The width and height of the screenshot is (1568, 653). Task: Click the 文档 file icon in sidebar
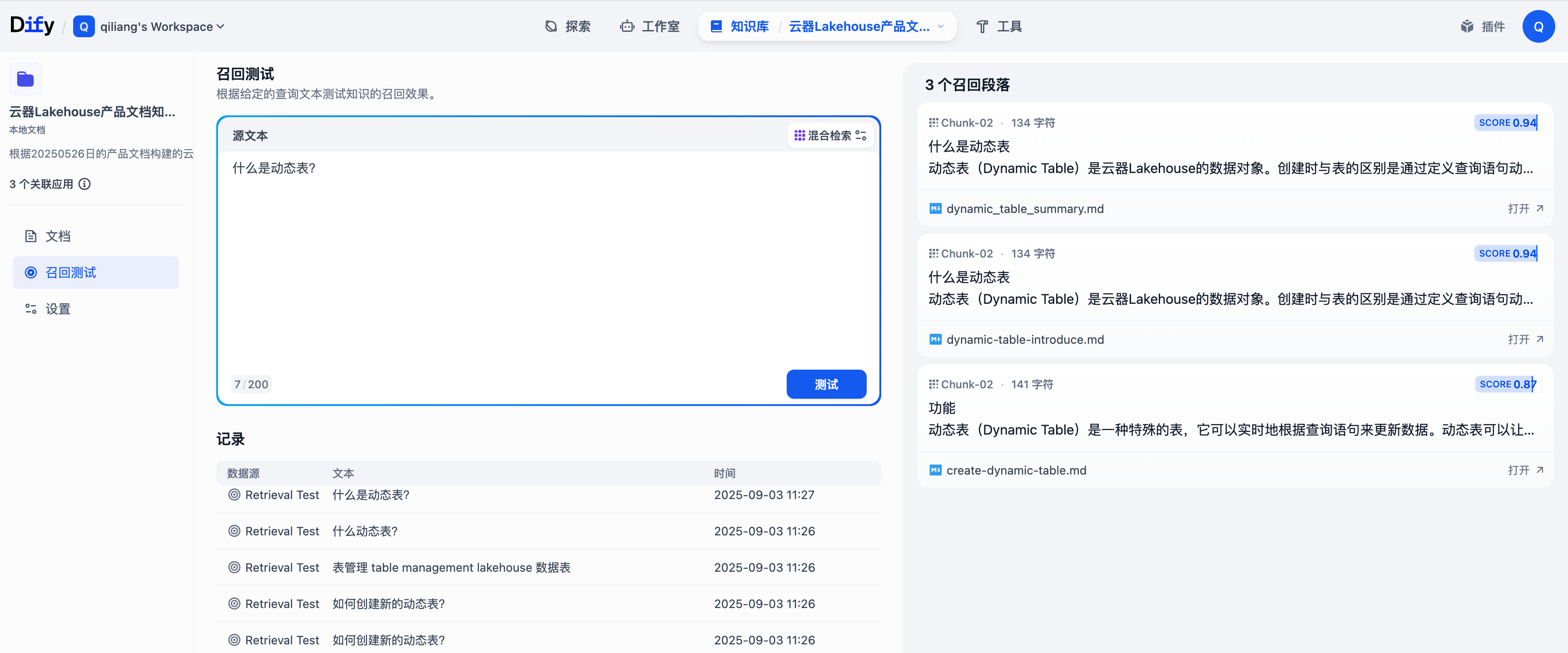30,236
